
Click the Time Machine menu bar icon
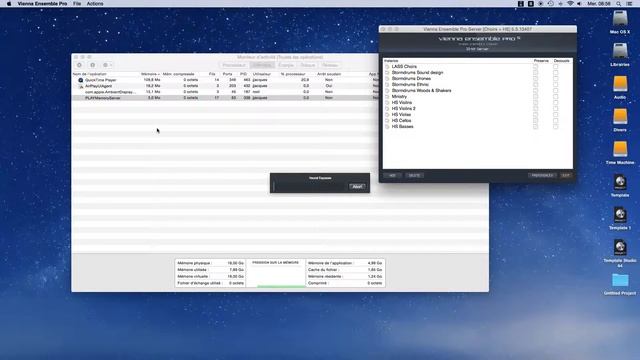coord(551,4)
